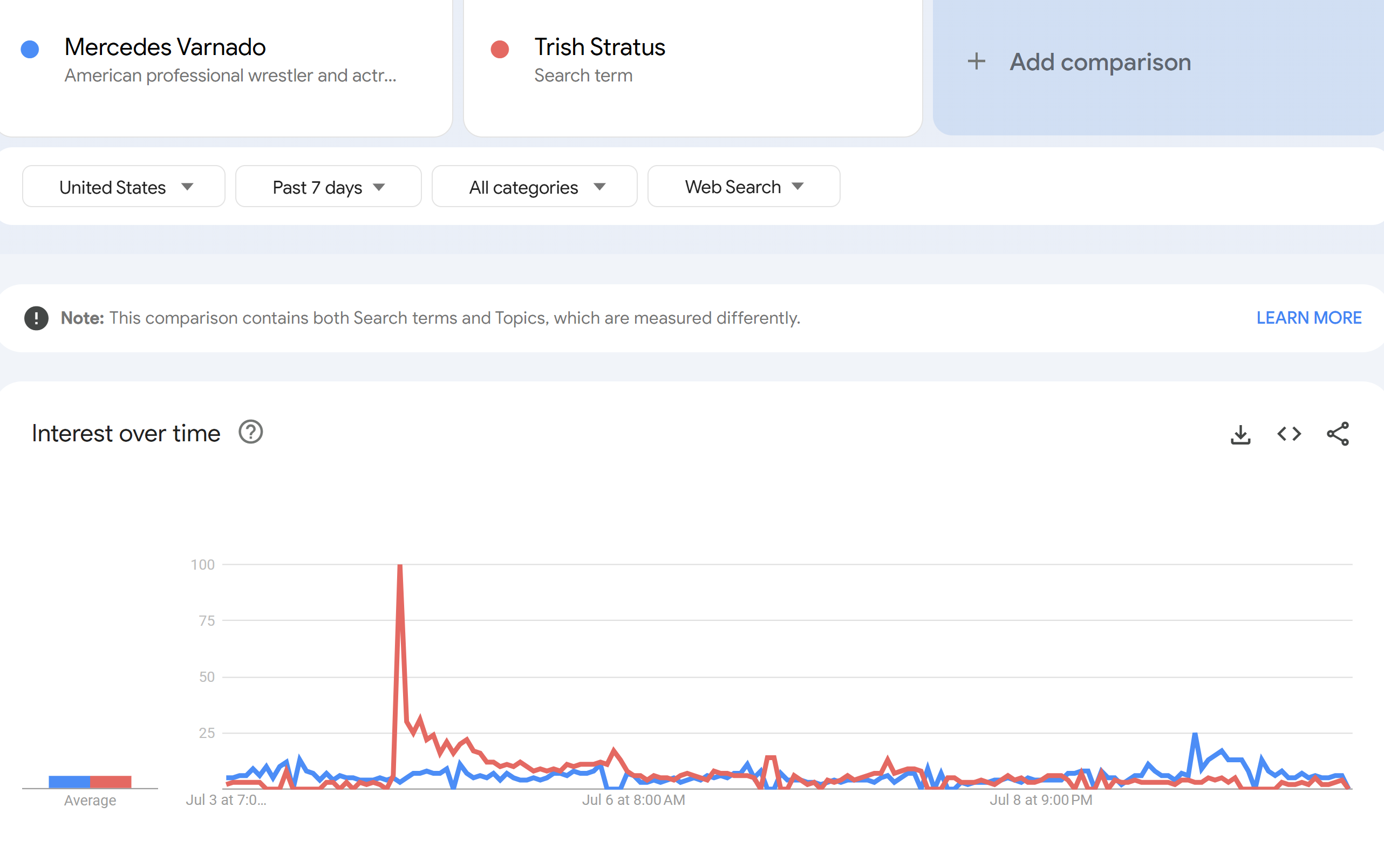Click the Add comparison button
The width and height of the screenshot is (1384, 868).
point(1100,62)
